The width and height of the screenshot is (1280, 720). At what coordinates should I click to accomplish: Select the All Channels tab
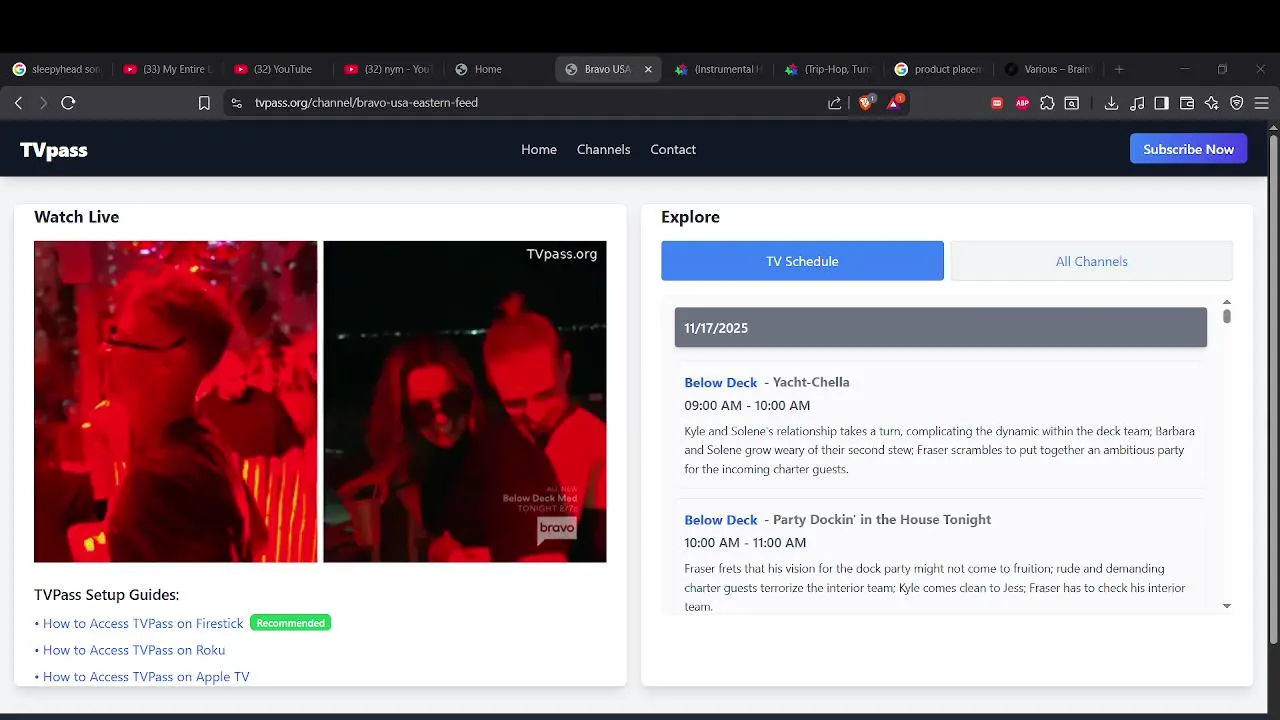pos(1091,261)
